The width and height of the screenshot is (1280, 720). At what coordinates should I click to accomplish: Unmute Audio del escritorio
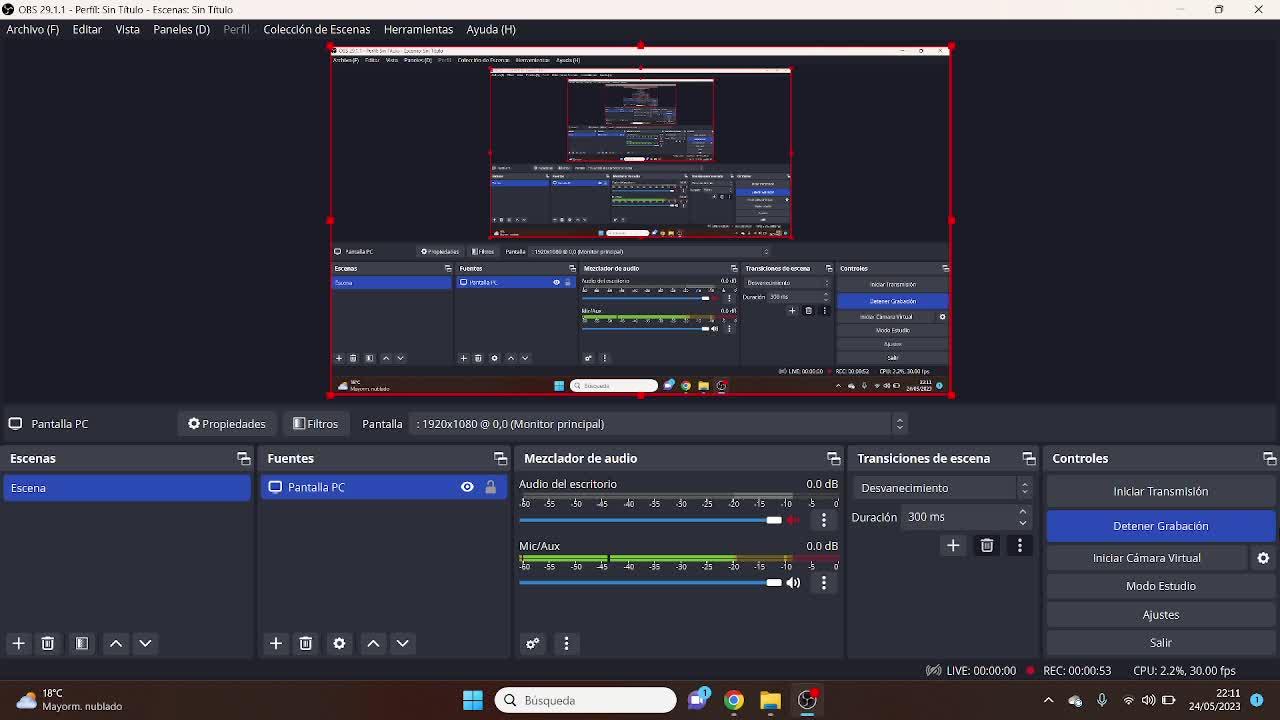coord(793,520)
